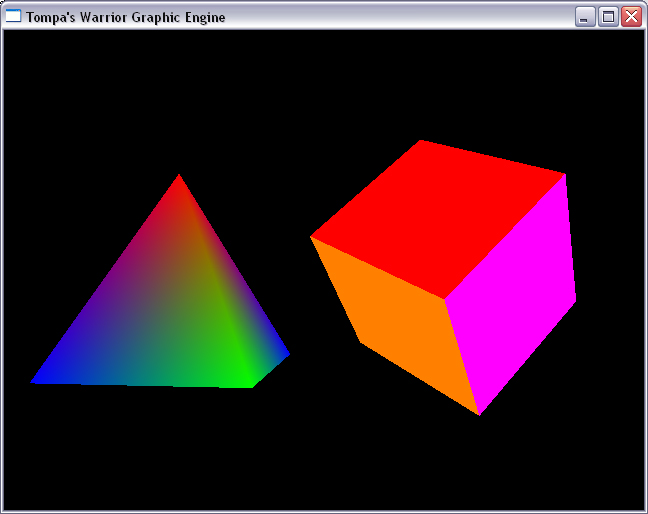
Task: Close the Warrior Graphic Engine window
Action: 631,17
